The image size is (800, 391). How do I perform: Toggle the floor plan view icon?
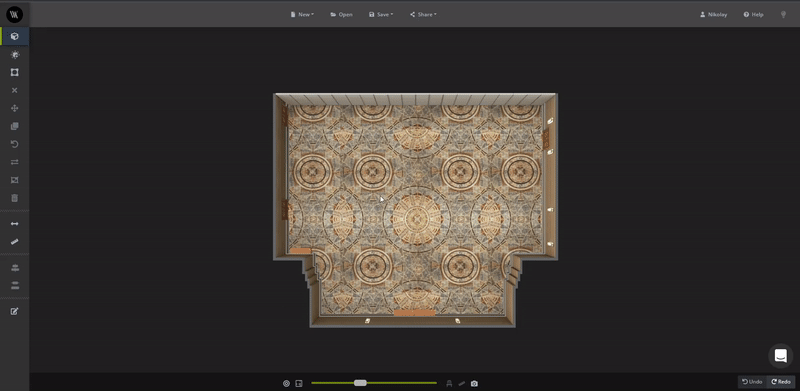pyautogui.click(x=299, y=383)
